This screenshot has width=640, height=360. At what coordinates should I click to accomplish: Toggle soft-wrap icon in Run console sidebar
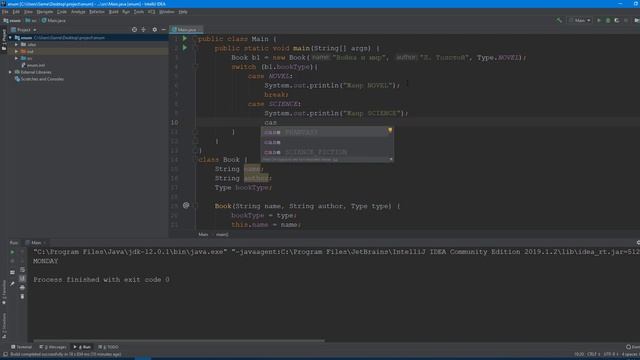(x=22, y=270)
